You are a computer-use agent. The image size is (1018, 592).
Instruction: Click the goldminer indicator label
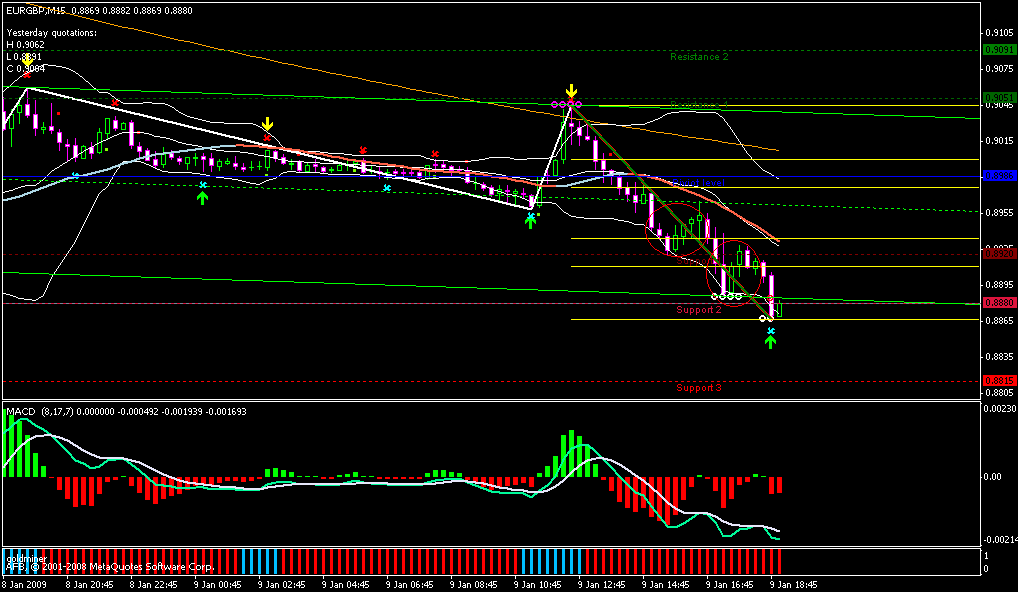click(x=23, y=554)
